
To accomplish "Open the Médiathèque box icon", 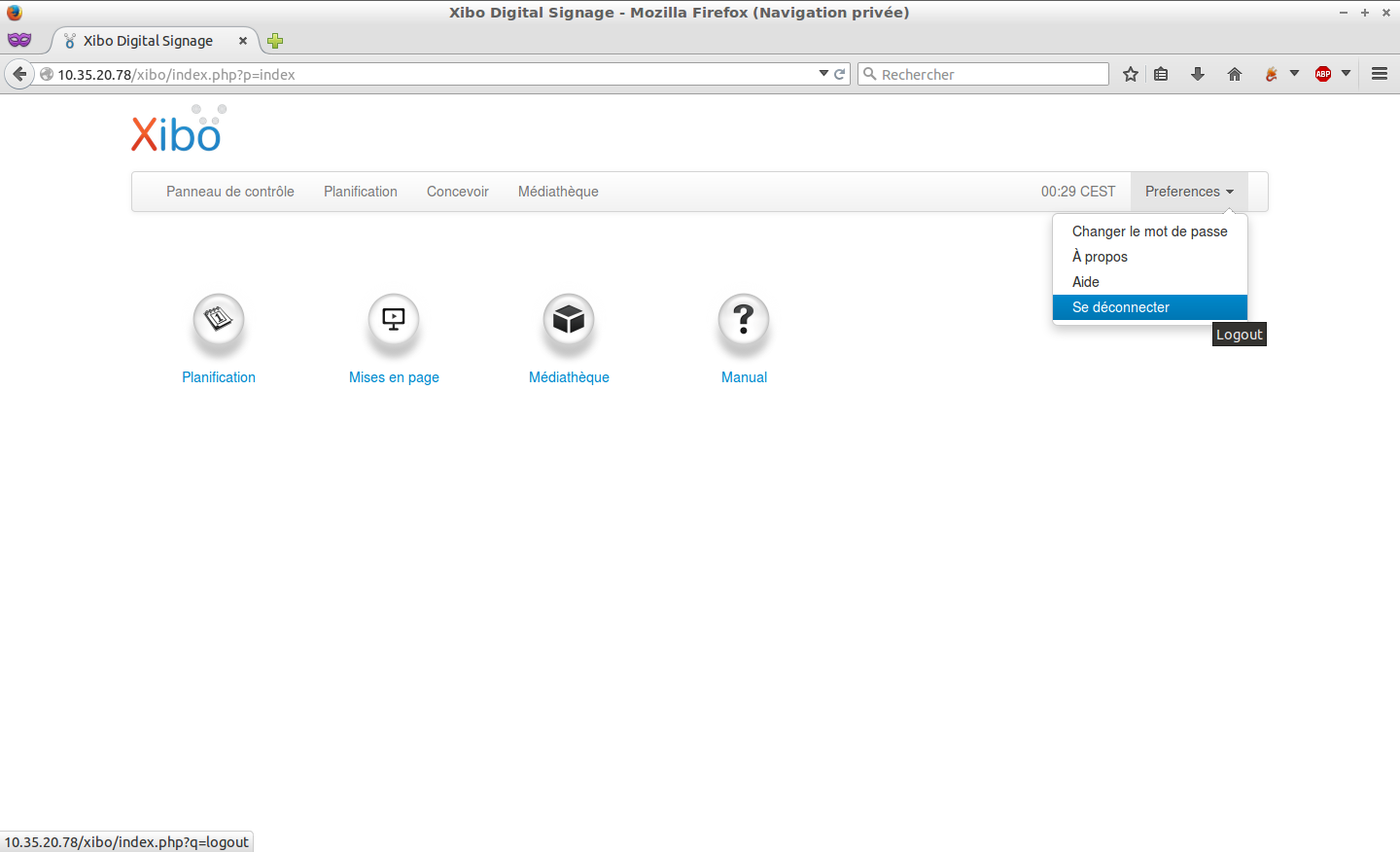I will [x=569, y=319].
